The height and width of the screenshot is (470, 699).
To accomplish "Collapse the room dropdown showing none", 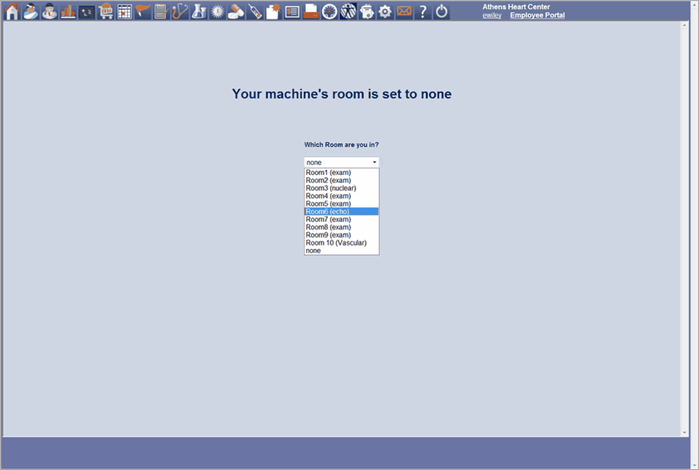I will click(x=341, y=162).
